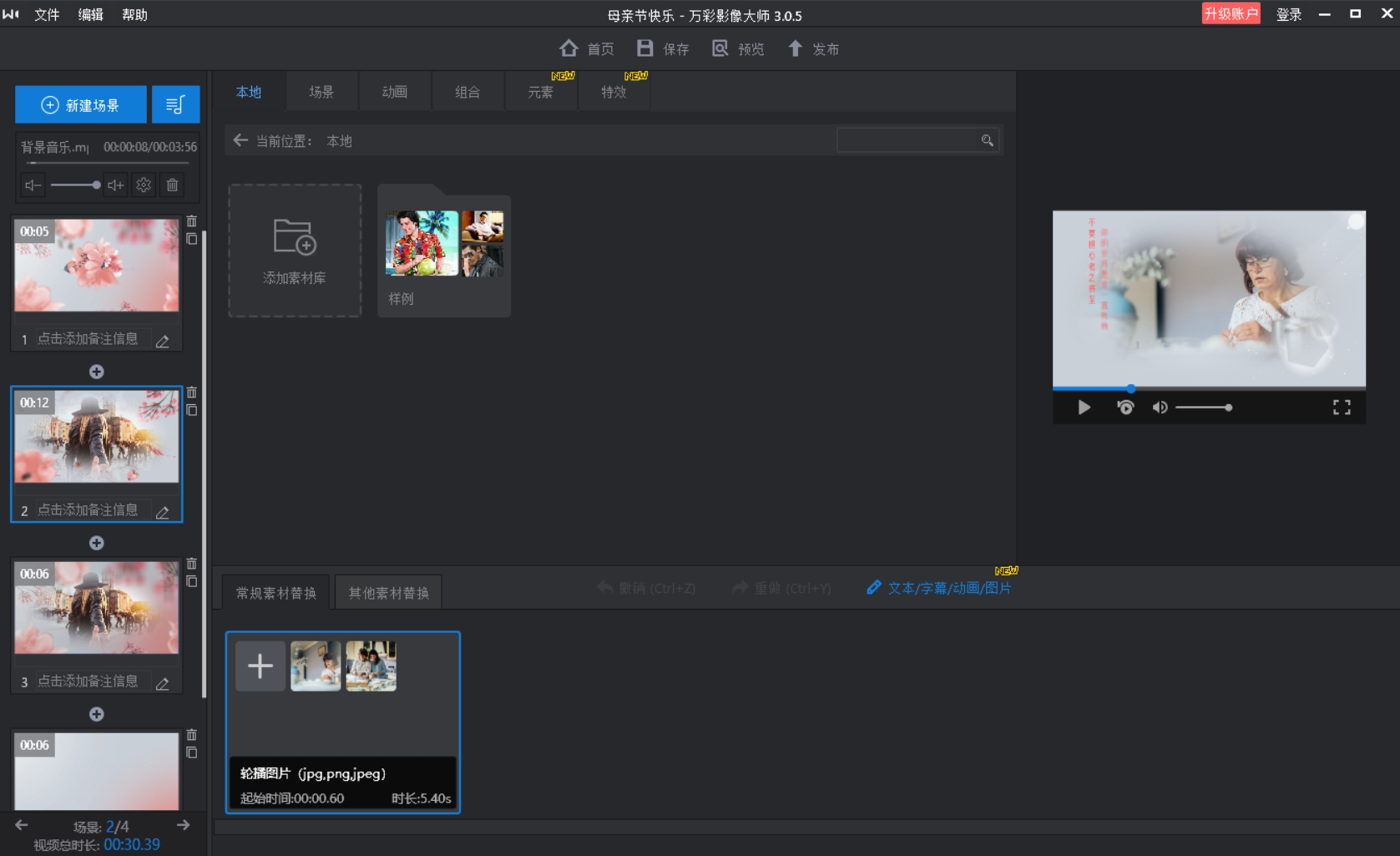Click 添加素材库 to add a library
Screen dimensions: 1400x856
pyautogui.click(x=295, y=251)
